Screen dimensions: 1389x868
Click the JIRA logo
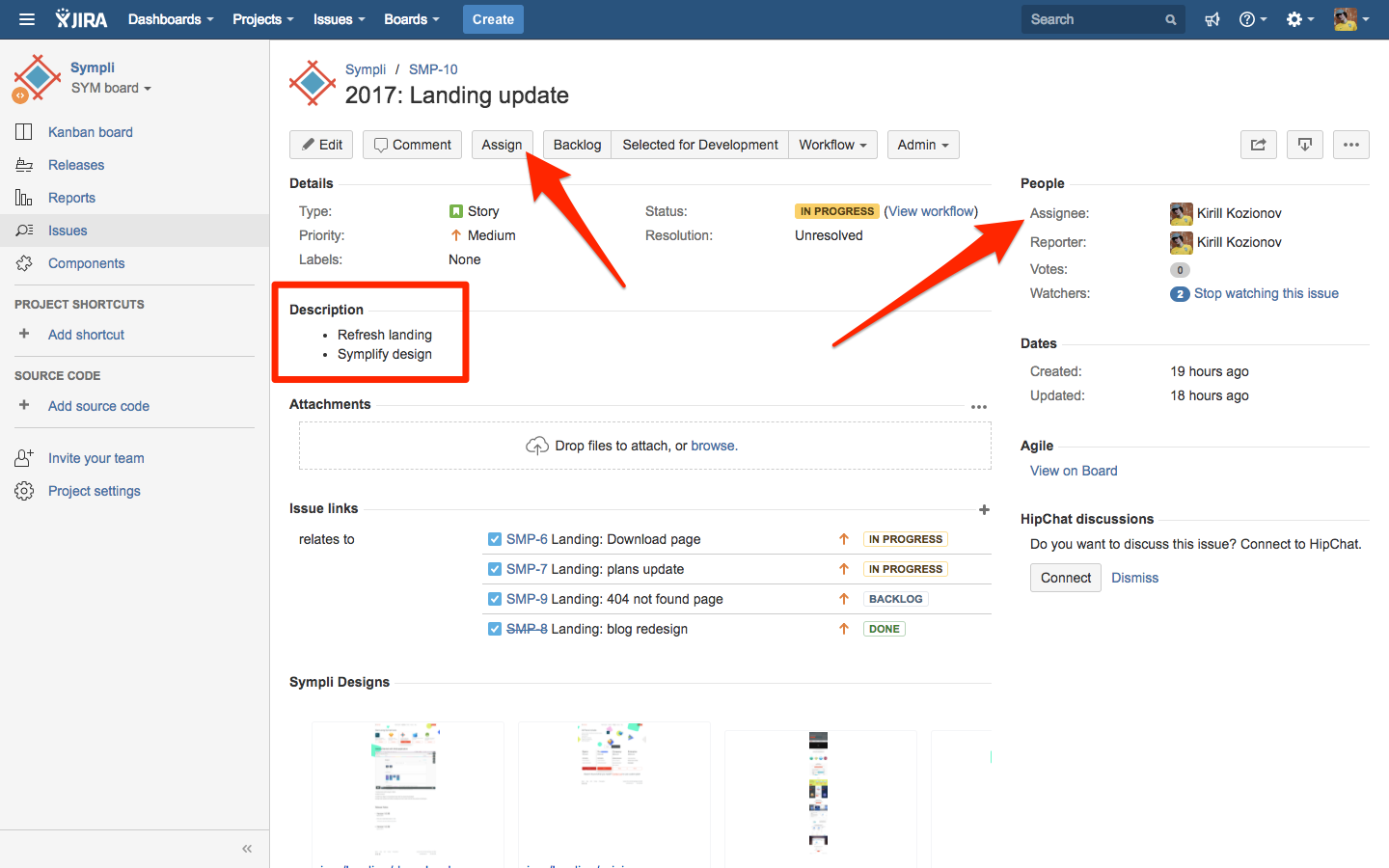point(81,19)
